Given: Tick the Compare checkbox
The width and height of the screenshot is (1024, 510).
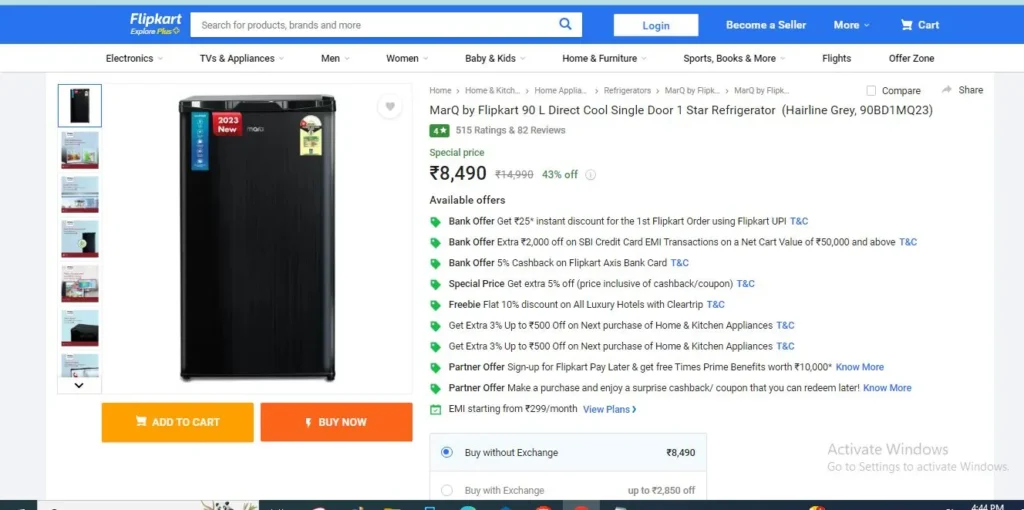Looking at the screenshot, I should pos(871,90).
